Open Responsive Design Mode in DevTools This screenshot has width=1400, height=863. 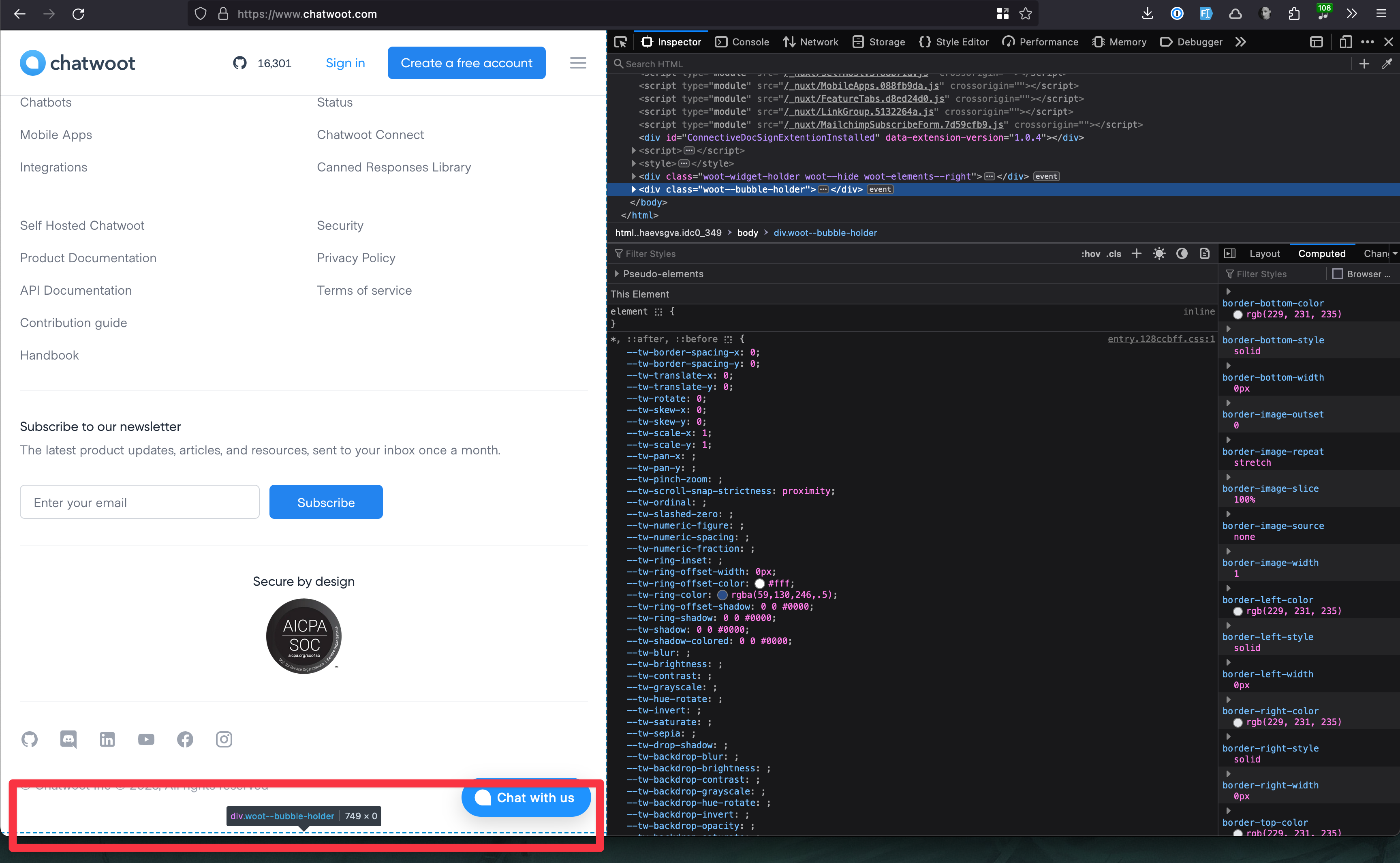coord(1346,42)
